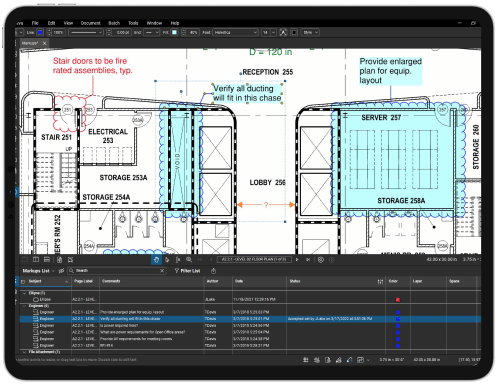
Task: Switch to side-by-side split view
Action: pyautogui.click(x=36, y=260)
